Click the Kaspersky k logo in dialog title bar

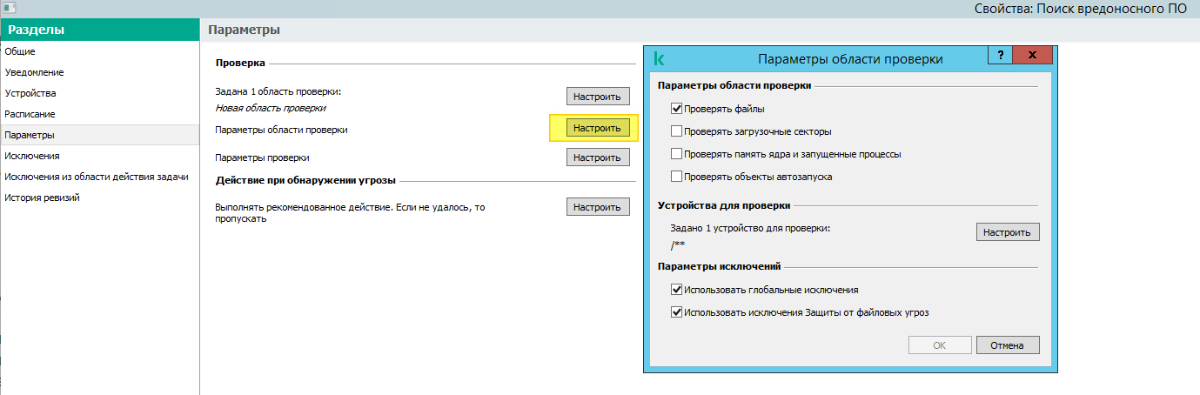[x=658, y=58]
